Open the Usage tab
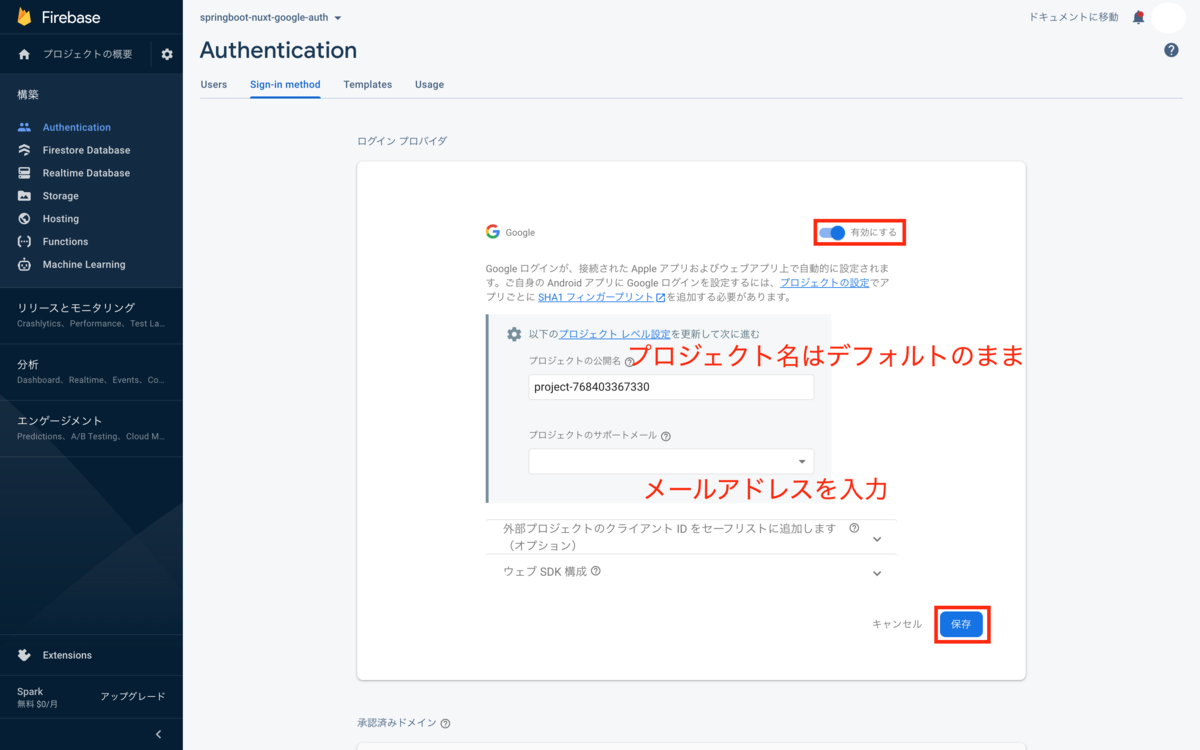Screen dimensions: 1200x750 pos(430,85)
